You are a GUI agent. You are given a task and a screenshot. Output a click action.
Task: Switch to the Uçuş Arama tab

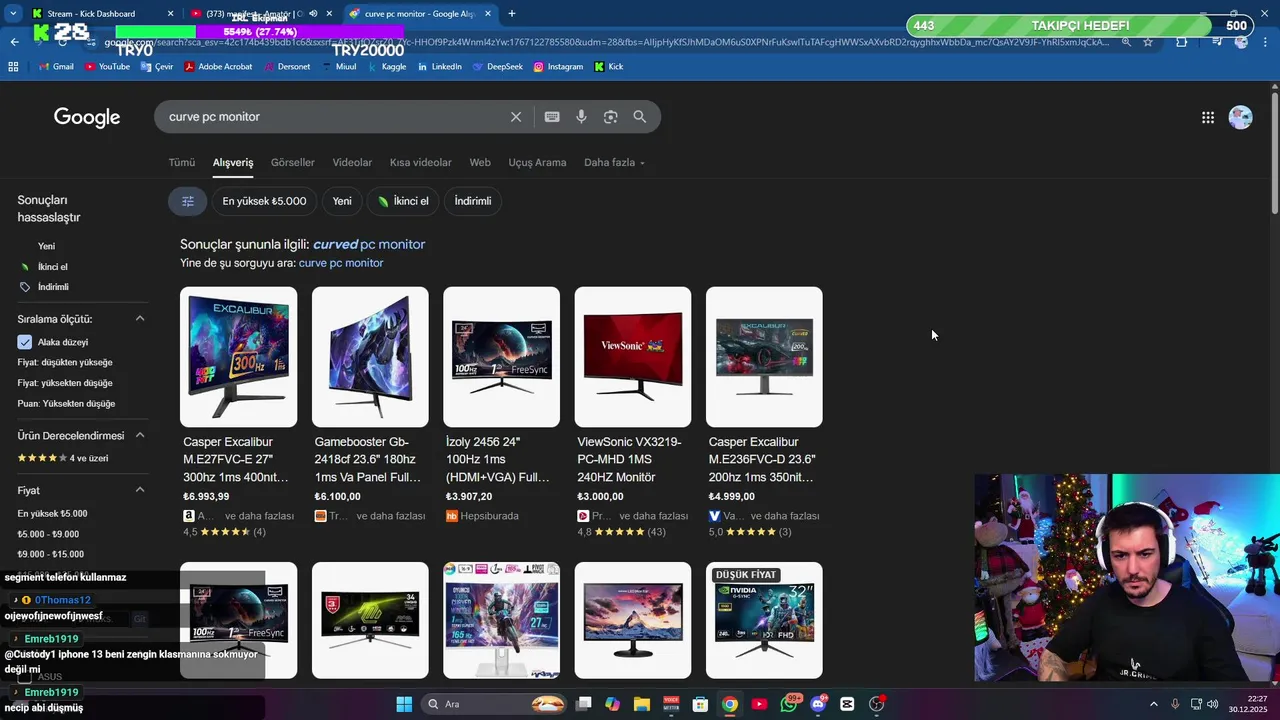pyautogui.click(x=537, y=163)
